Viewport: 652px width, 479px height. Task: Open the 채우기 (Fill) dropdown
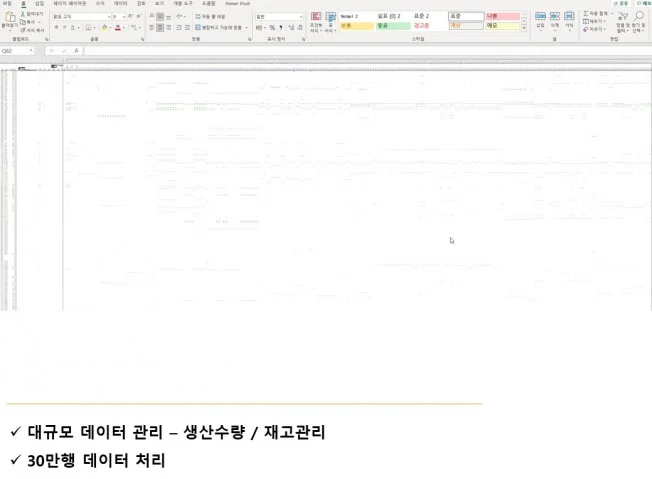595,21
